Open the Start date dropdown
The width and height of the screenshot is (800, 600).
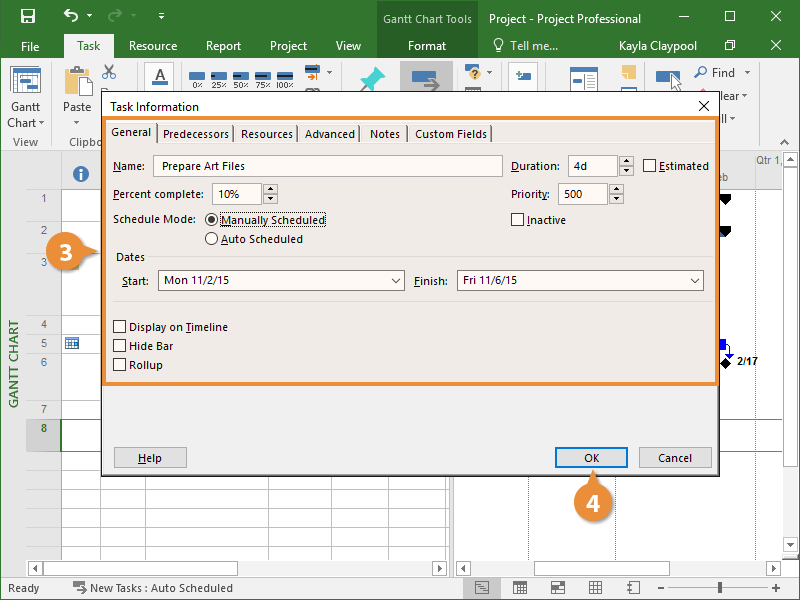(396, 281)
